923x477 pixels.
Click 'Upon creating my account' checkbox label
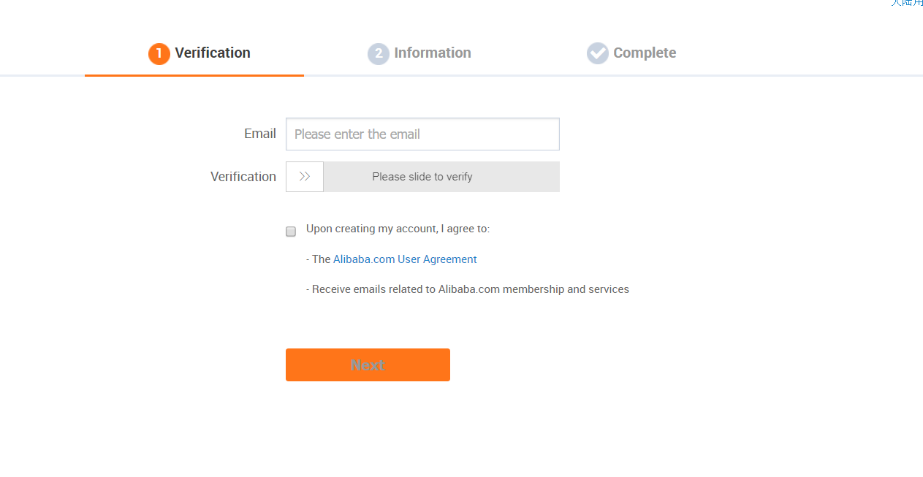pos(398,228)
